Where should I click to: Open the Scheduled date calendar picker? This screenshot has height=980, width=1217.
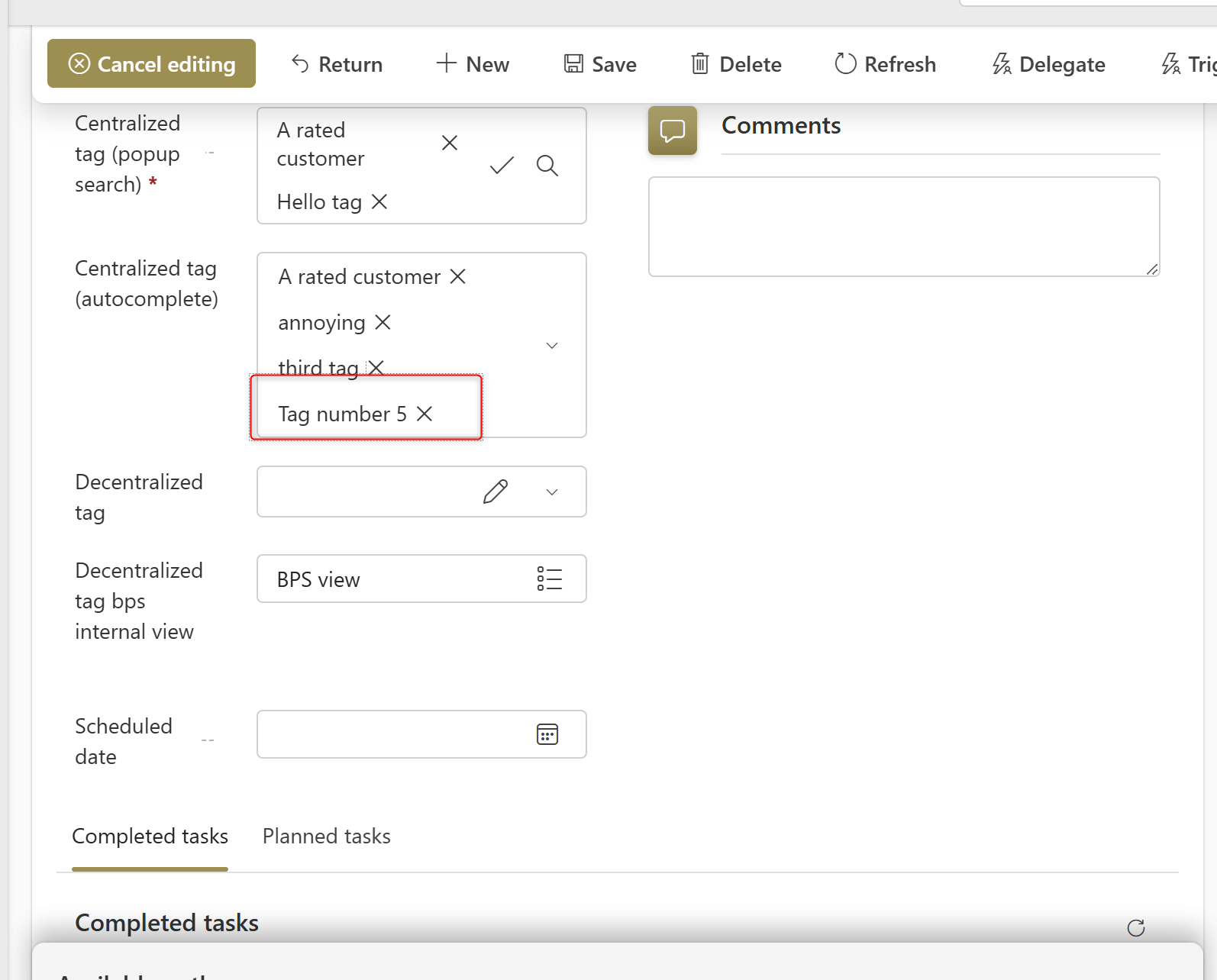[x=547, y=734]
